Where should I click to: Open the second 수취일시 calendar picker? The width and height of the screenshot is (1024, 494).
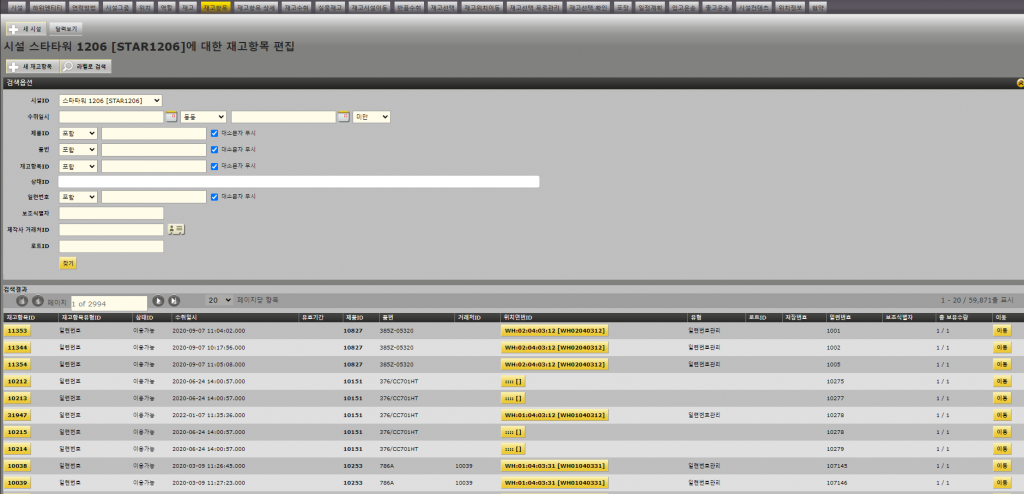[x=342, y=117]
